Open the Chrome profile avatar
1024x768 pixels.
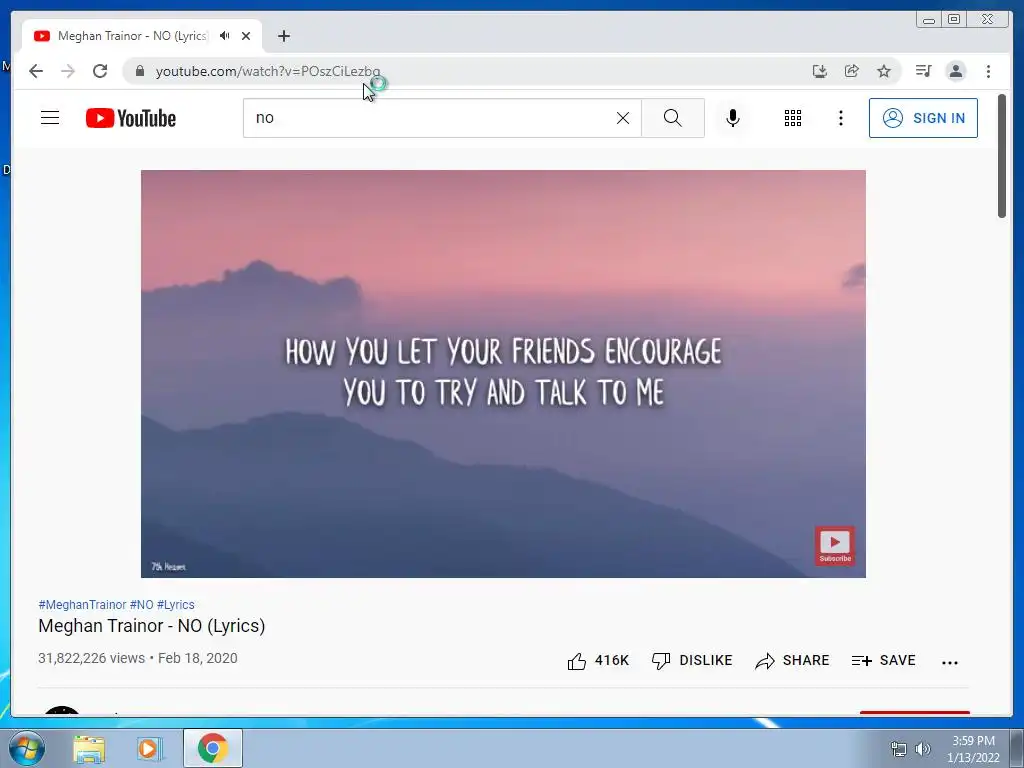(956, 71)
